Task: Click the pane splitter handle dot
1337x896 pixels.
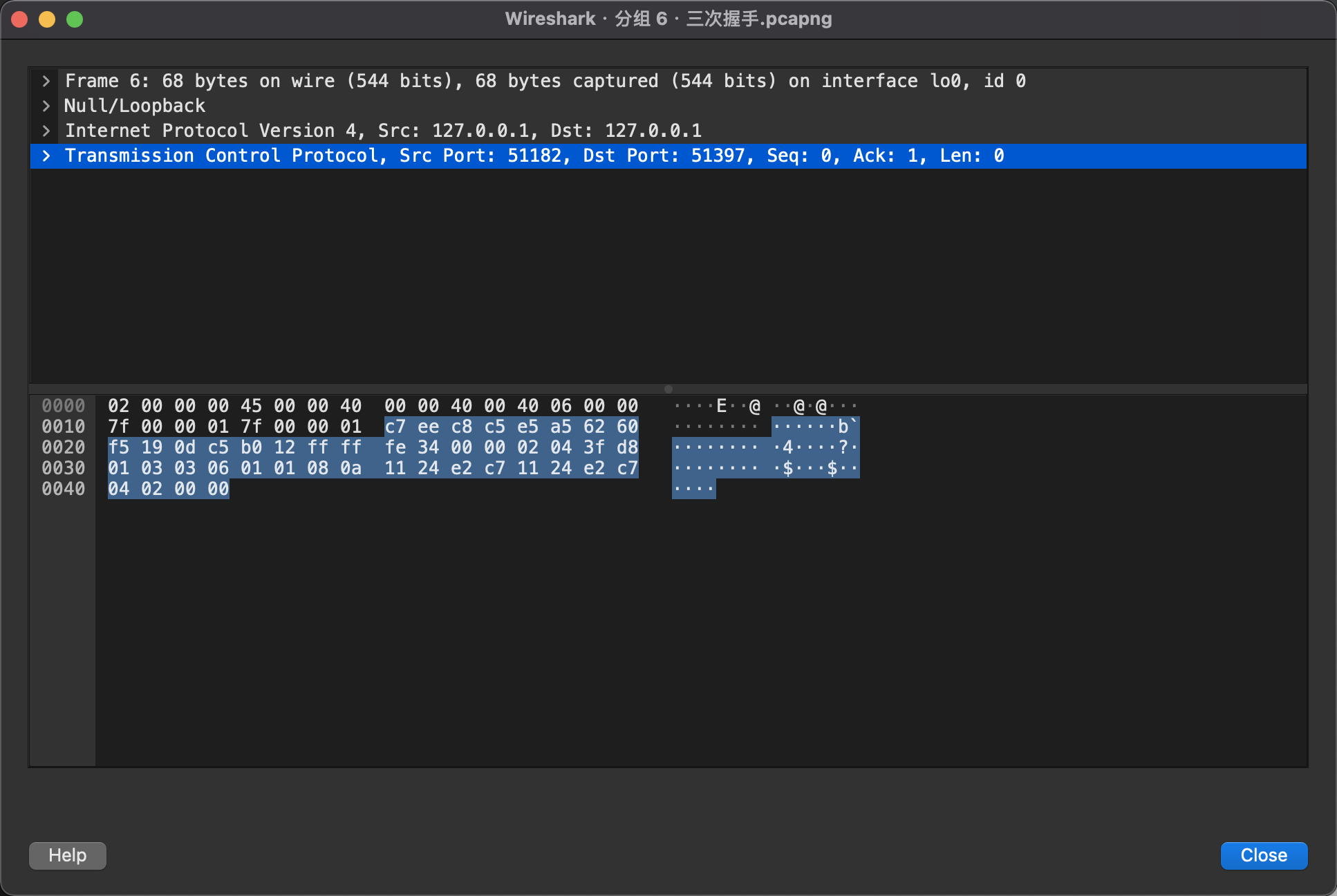Action: 668,389
